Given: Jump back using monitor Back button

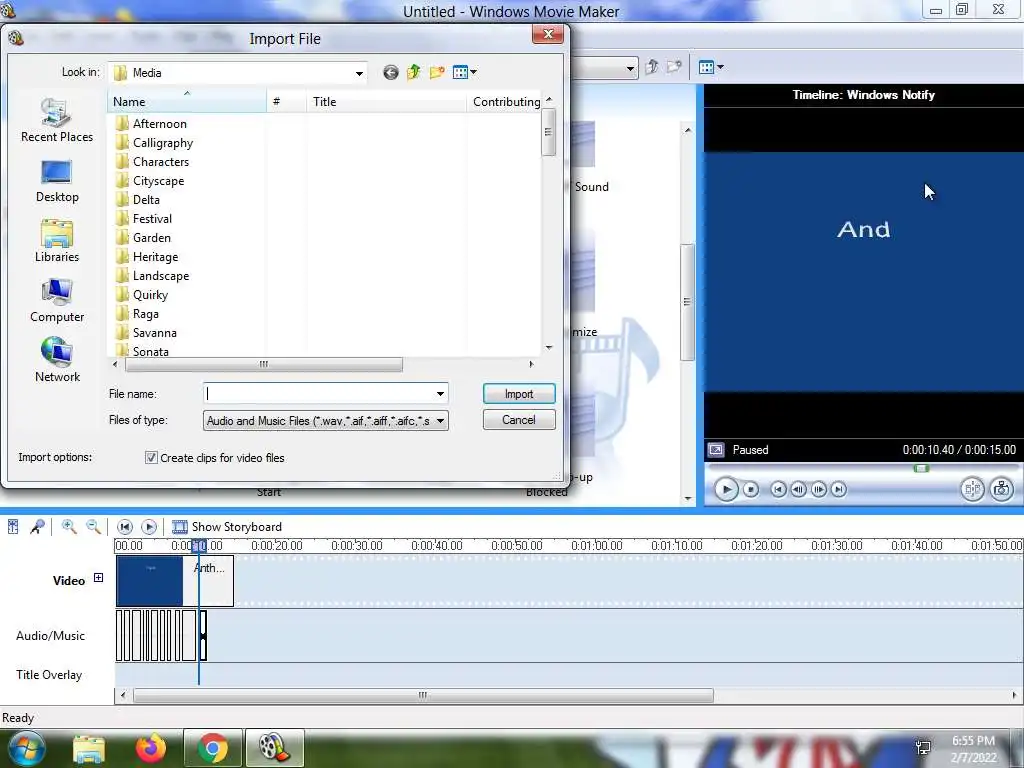Looking at the screenshot, I should pos(778,489).
